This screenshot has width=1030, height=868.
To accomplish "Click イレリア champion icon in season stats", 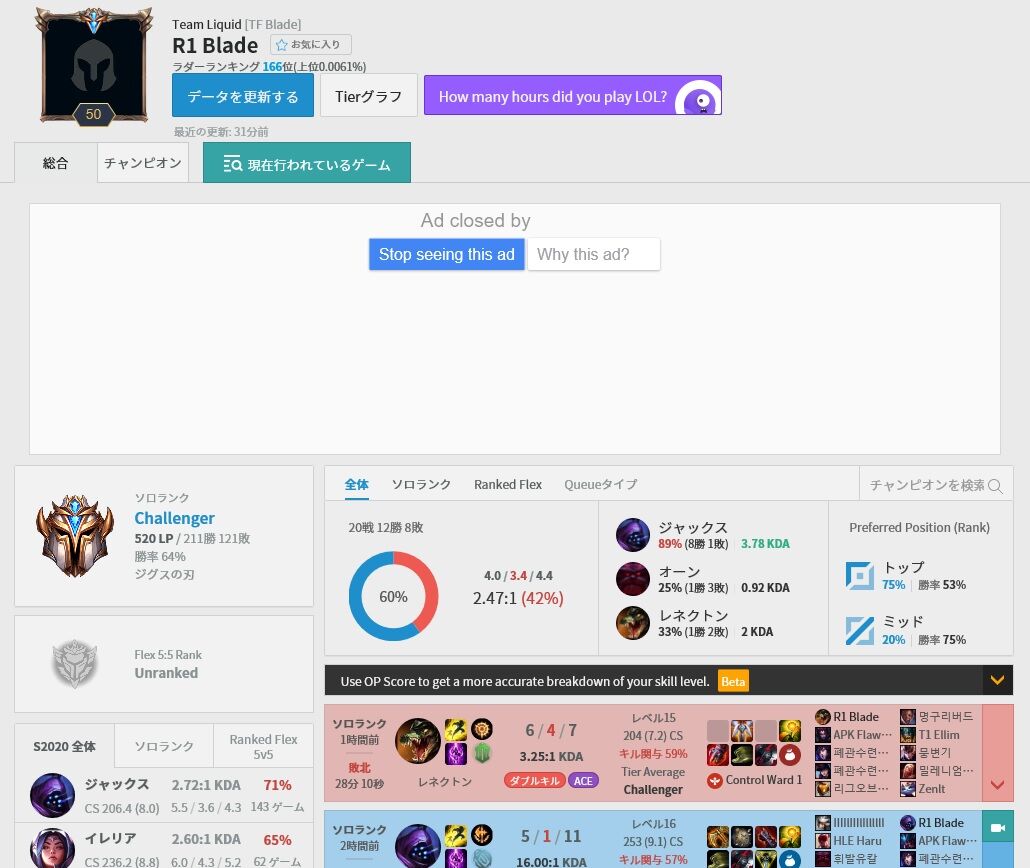I will 53,848.
